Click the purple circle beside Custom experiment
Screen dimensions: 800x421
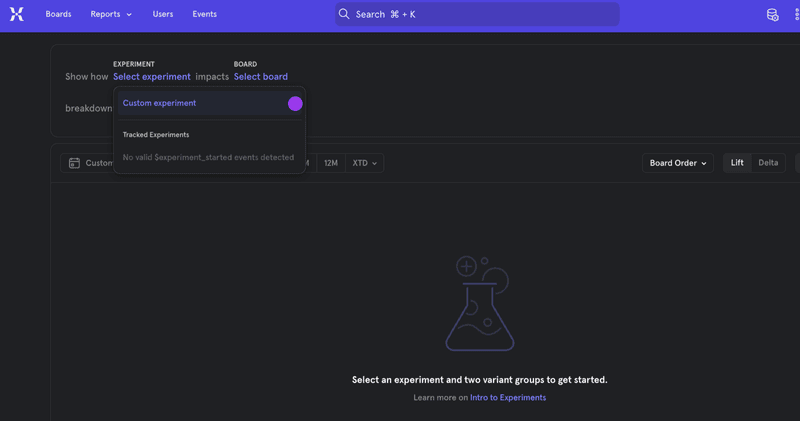295,104
